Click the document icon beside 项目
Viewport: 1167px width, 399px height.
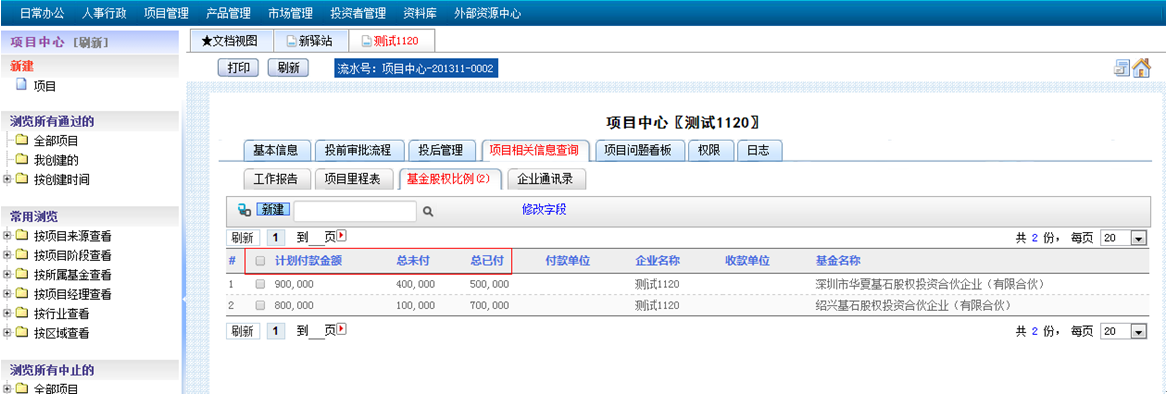click(x=21, y=85)
